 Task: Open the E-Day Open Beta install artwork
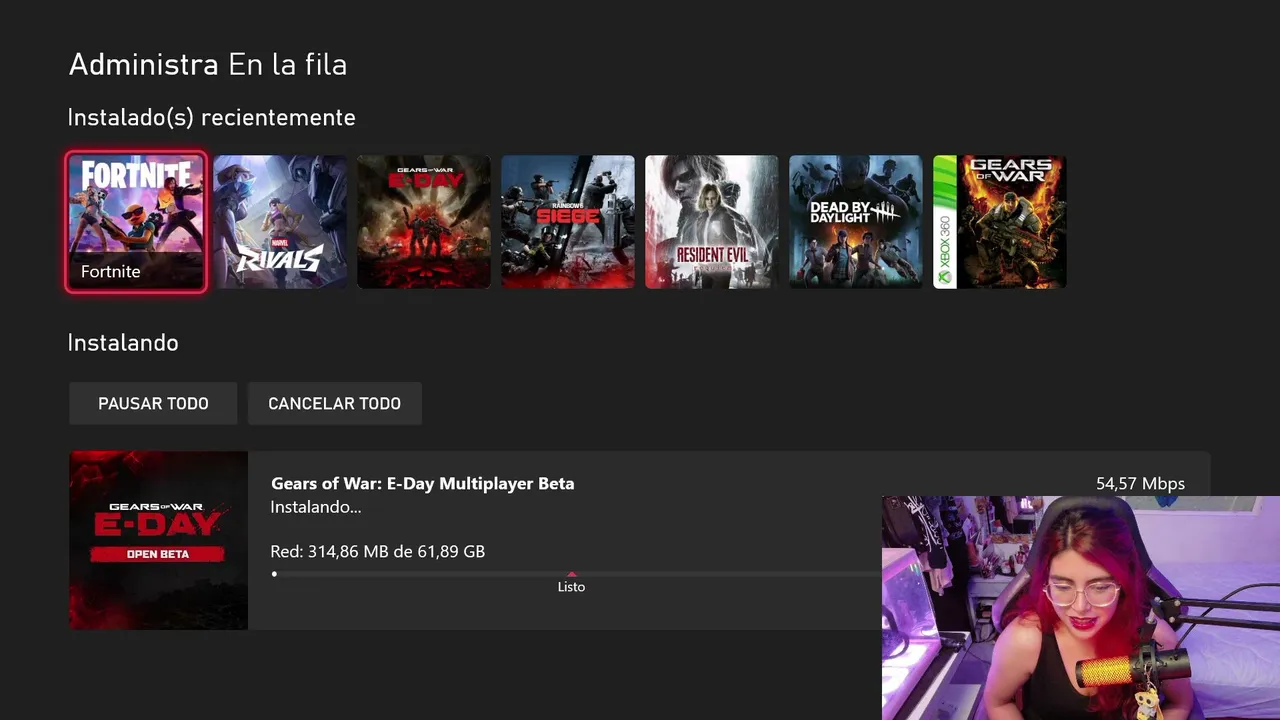(158, 540)
